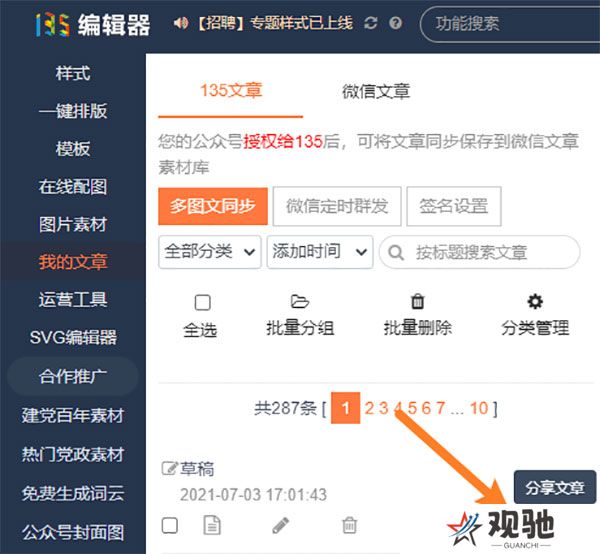Go to page 6 of articles

[x=426, y=408]
